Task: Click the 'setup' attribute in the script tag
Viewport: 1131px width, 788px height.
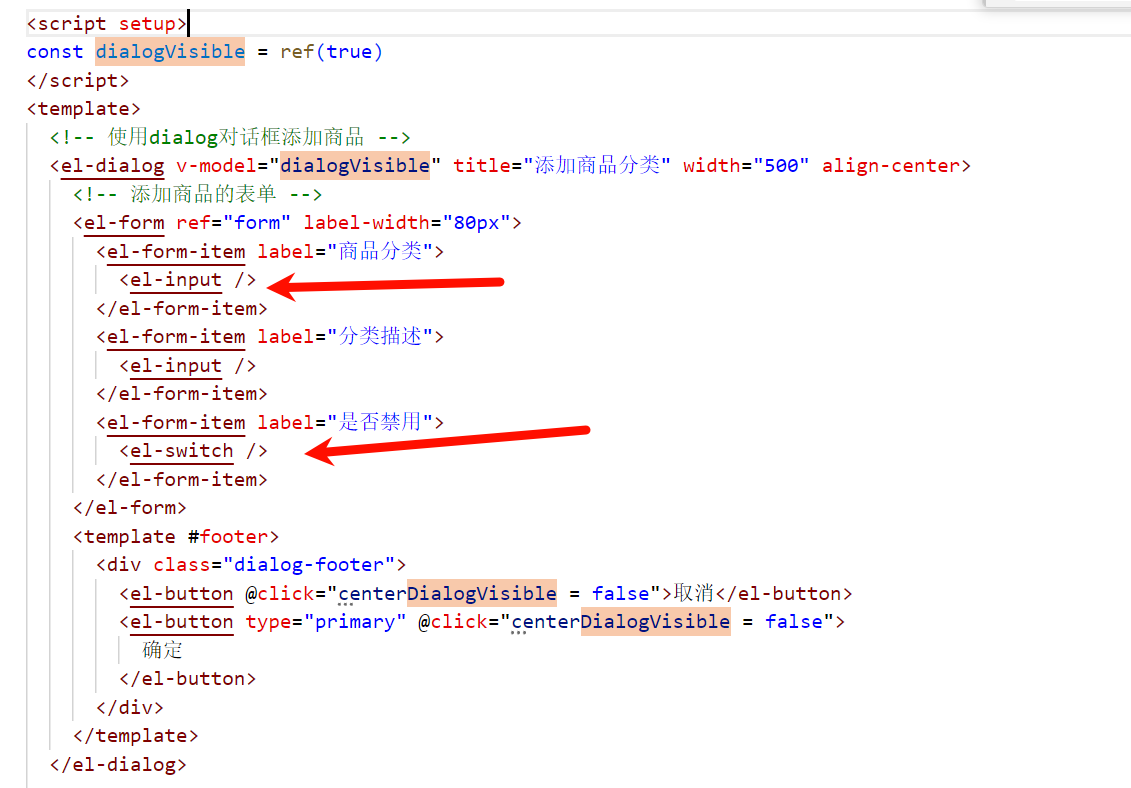Action: (x=147, y=24)
